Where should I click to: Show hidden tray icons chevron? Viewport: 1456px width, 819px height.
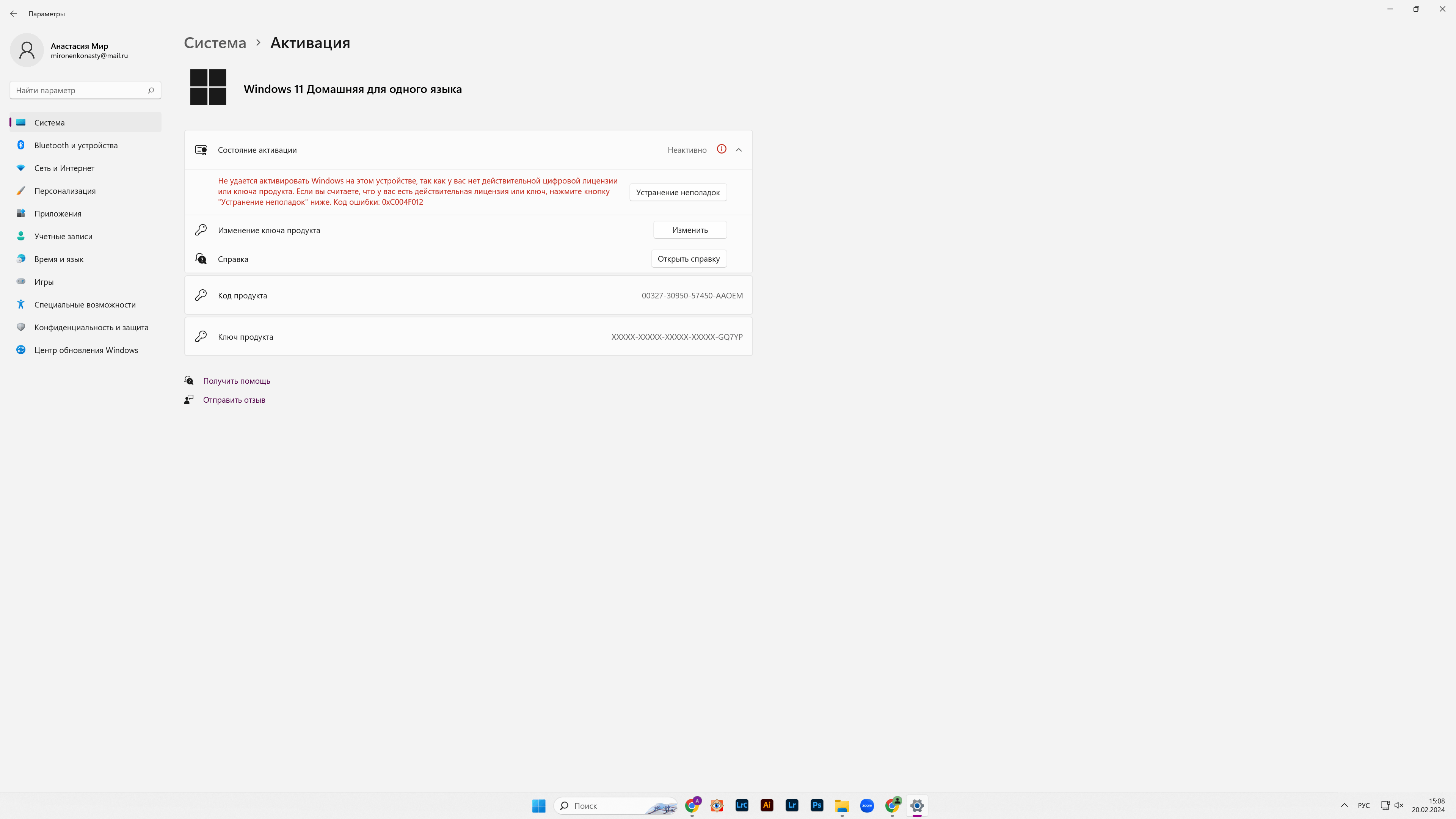[1345, 805]
